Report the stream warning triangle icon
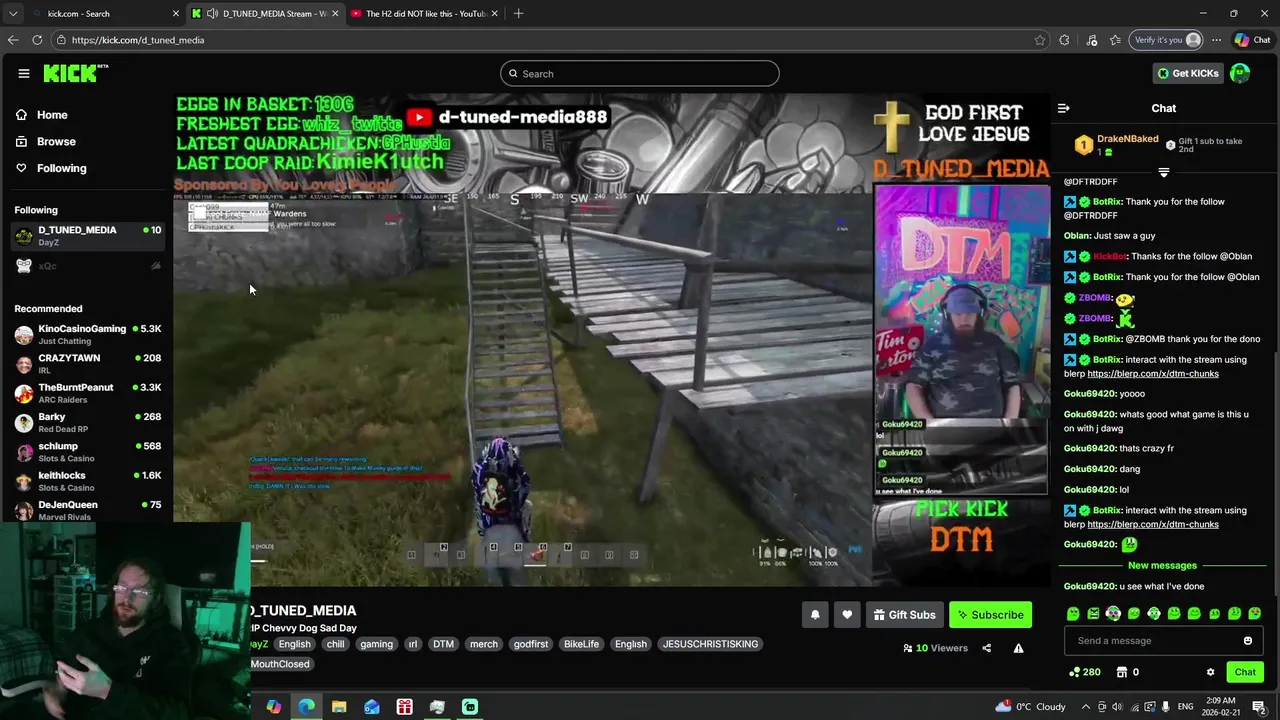The height and width of the screenshot is (720, 1280). pos(1018,648)
